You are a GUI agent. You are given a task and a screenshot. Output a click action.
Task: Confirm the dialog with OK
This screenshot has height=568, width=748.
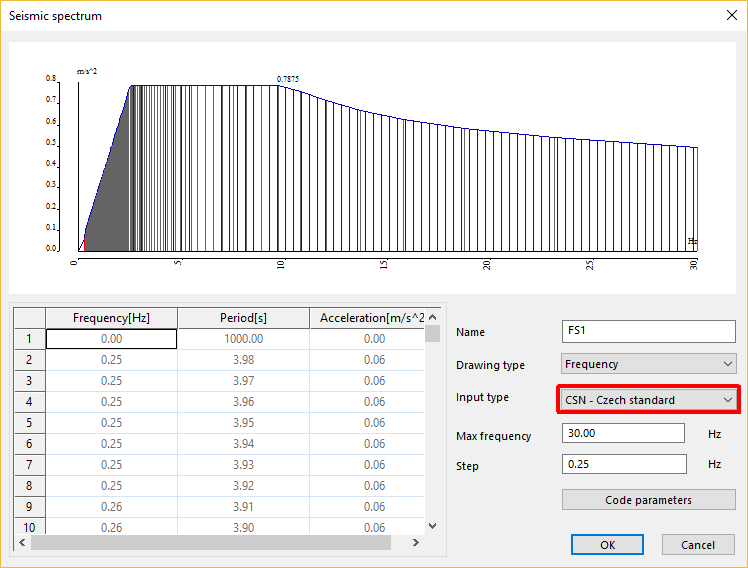[607, 545]
